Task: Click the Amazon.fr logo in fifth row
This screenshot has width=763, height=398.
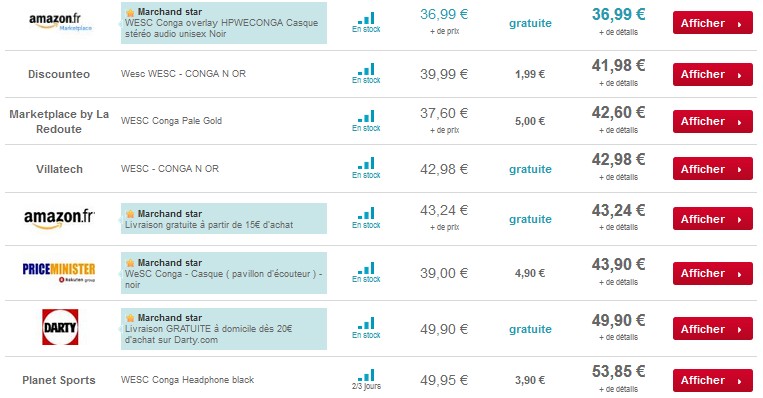Action: 59,218
